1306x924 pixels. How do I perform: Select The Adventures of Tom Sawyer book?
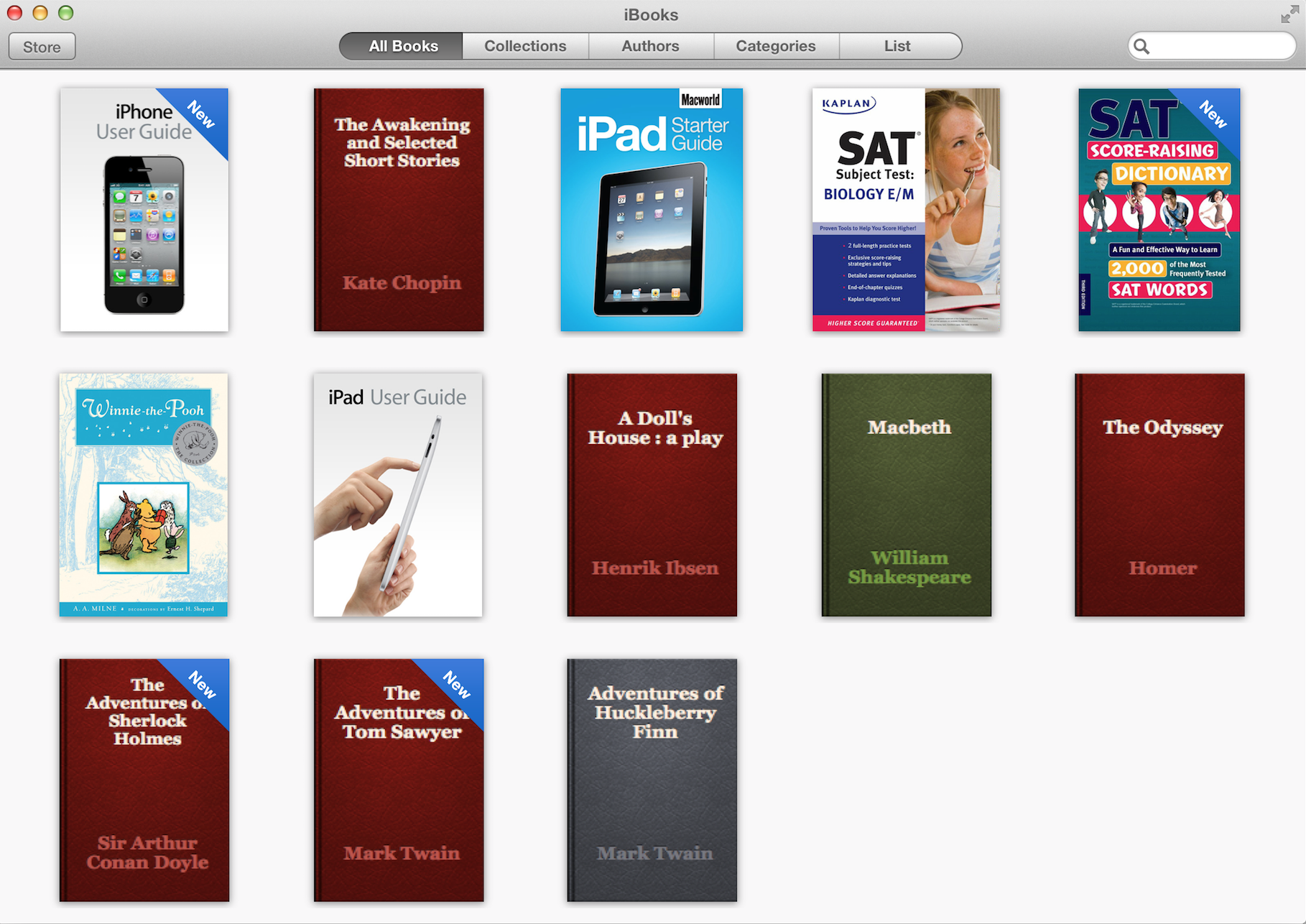click(x=399, y=780)
